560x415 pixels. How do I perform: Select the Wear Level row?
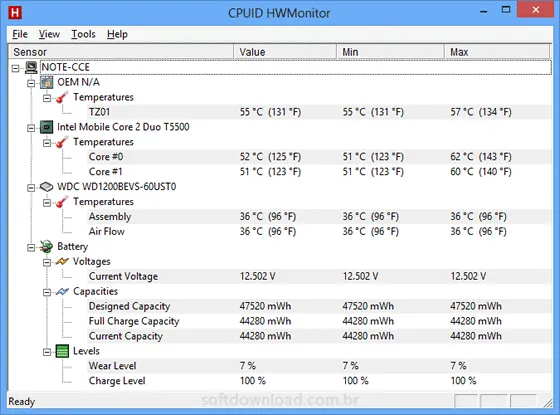[319, 366]
